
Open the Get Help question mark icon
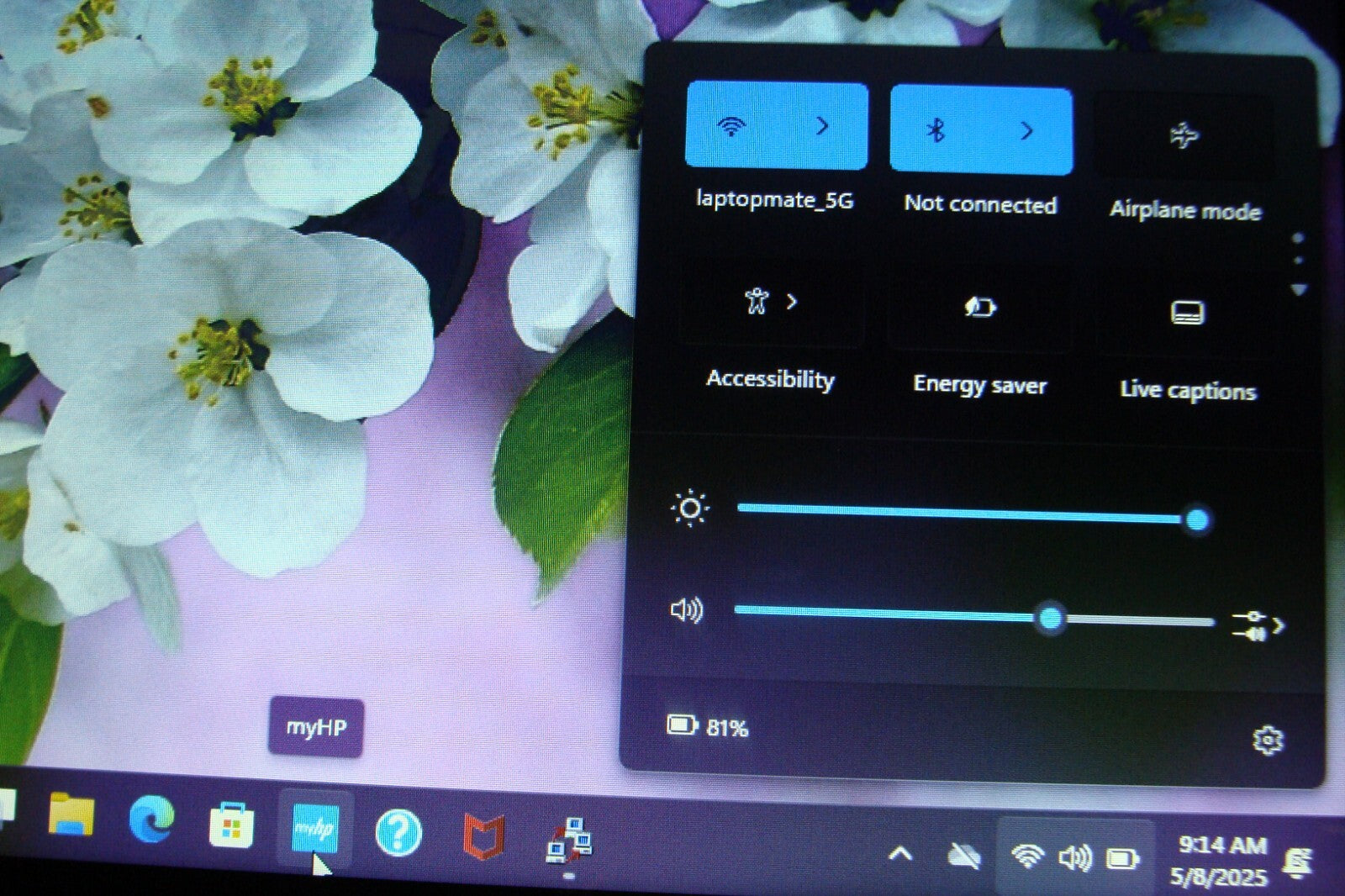click(x=398, y=833)
